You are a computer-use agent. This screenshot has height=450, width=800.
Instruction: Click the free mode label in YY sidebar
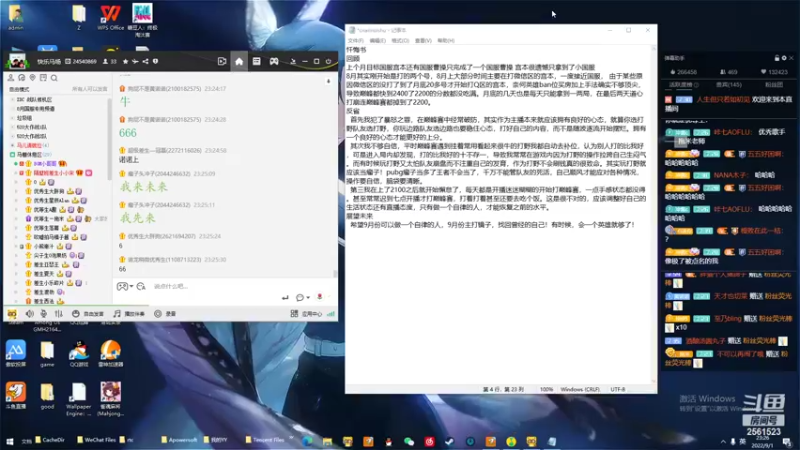pos(19,89)
